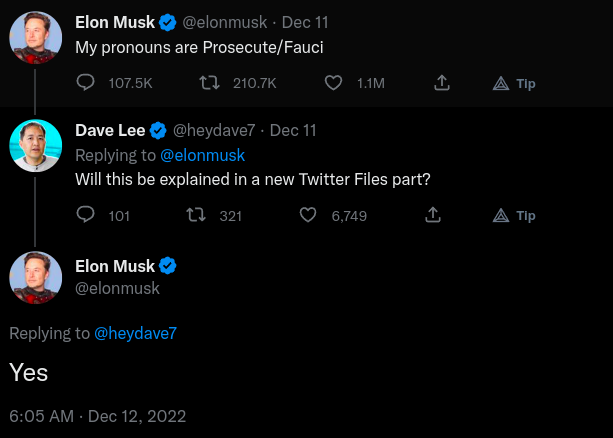The image size is (613, 438).
Task: Like the Prosecute/Fauci tweet
Action: [x=335, y=83]
